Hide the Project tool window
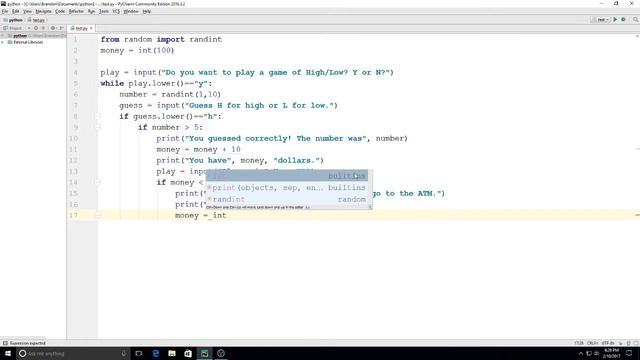640x360 pixels. coord(62,28)
